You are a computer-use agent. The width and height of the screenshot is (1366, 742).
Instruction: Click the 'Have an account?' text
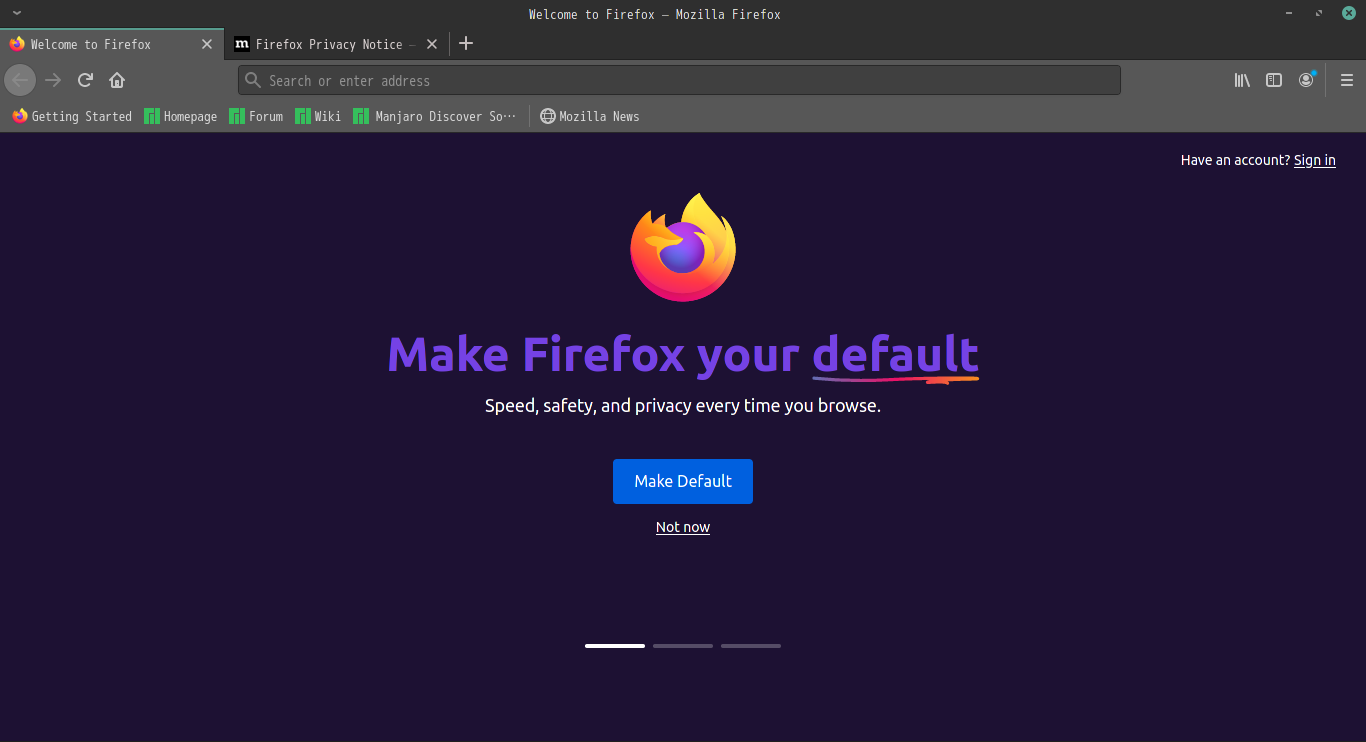point(1235,160)
